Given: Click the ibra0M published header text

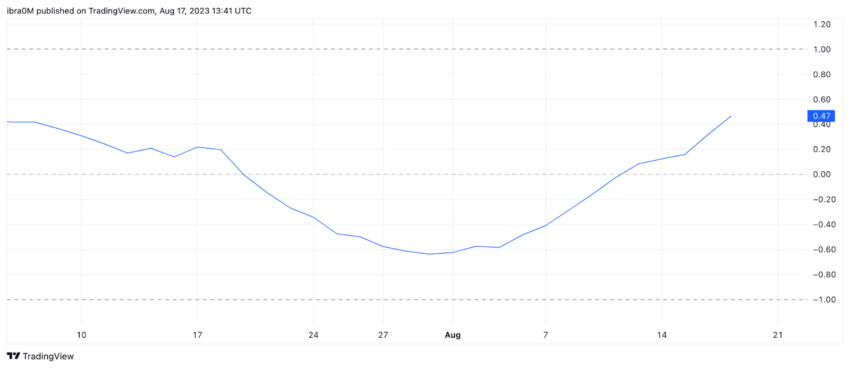Looking at the screenshot, I should (x=128, y=11).
